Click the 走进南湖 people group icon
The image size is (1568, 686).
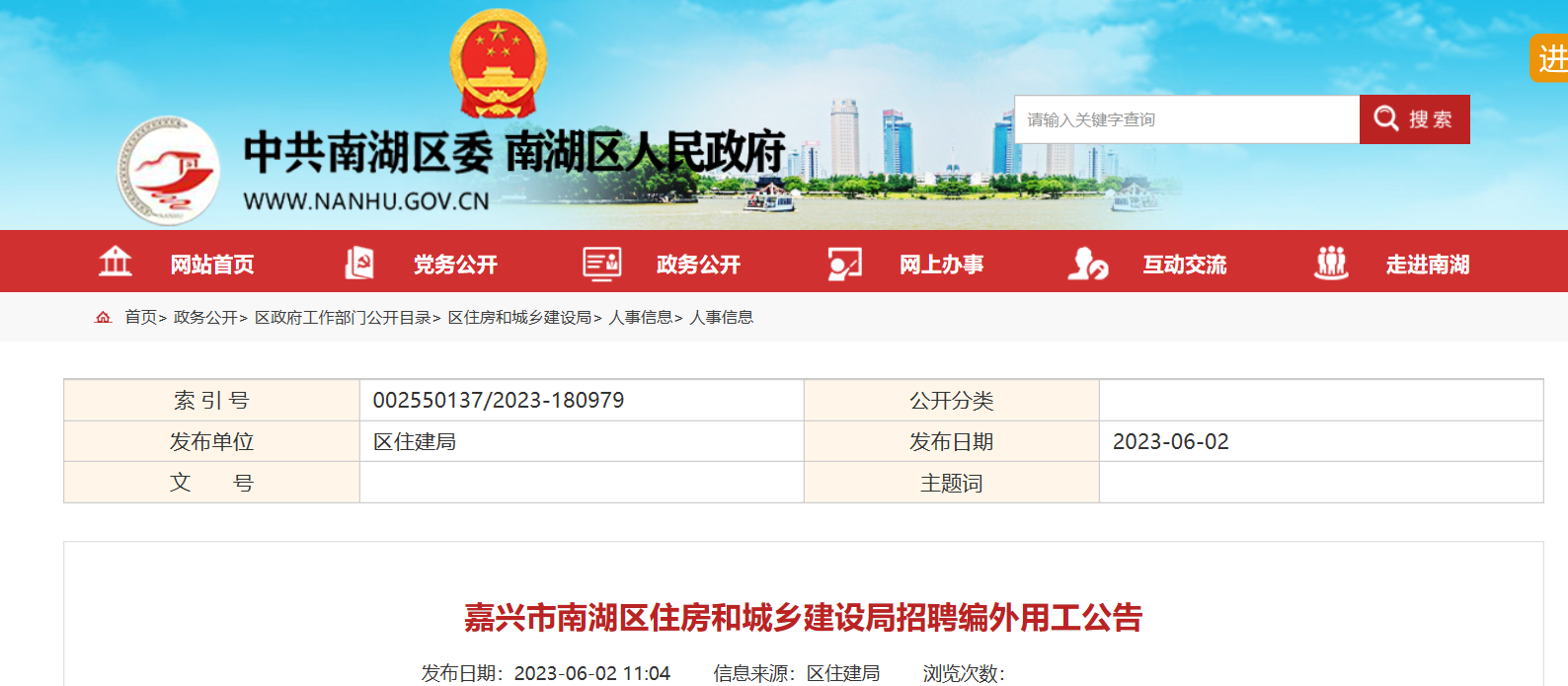tap(1331, 263)
